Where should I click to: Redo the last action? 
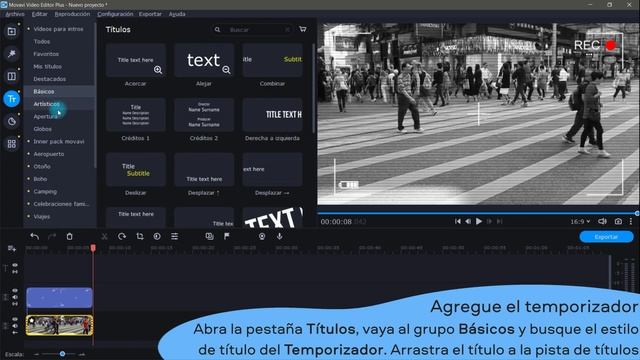52,236
